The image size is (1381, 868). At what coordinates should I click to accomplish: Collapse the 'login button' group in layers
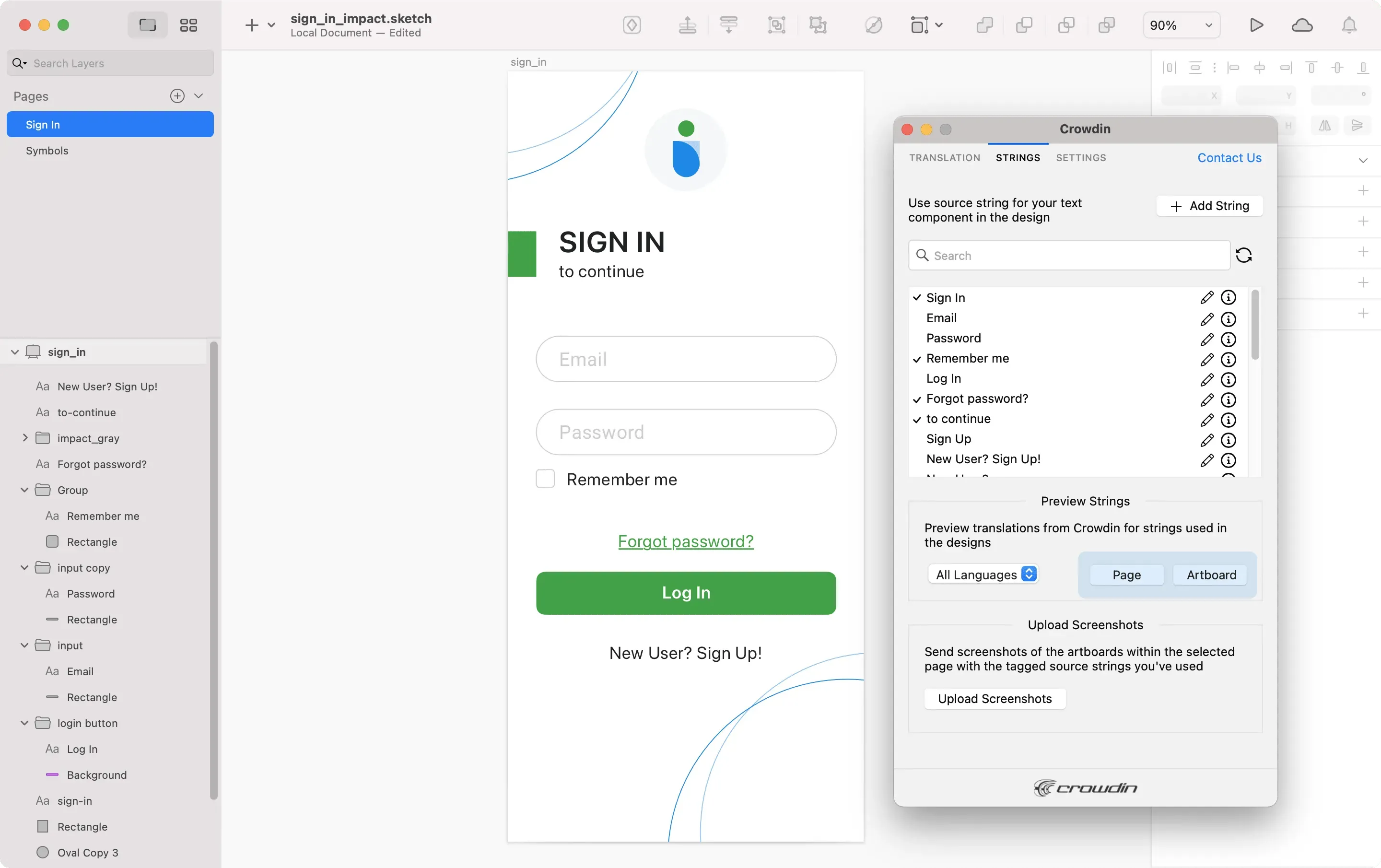[24, 723]
